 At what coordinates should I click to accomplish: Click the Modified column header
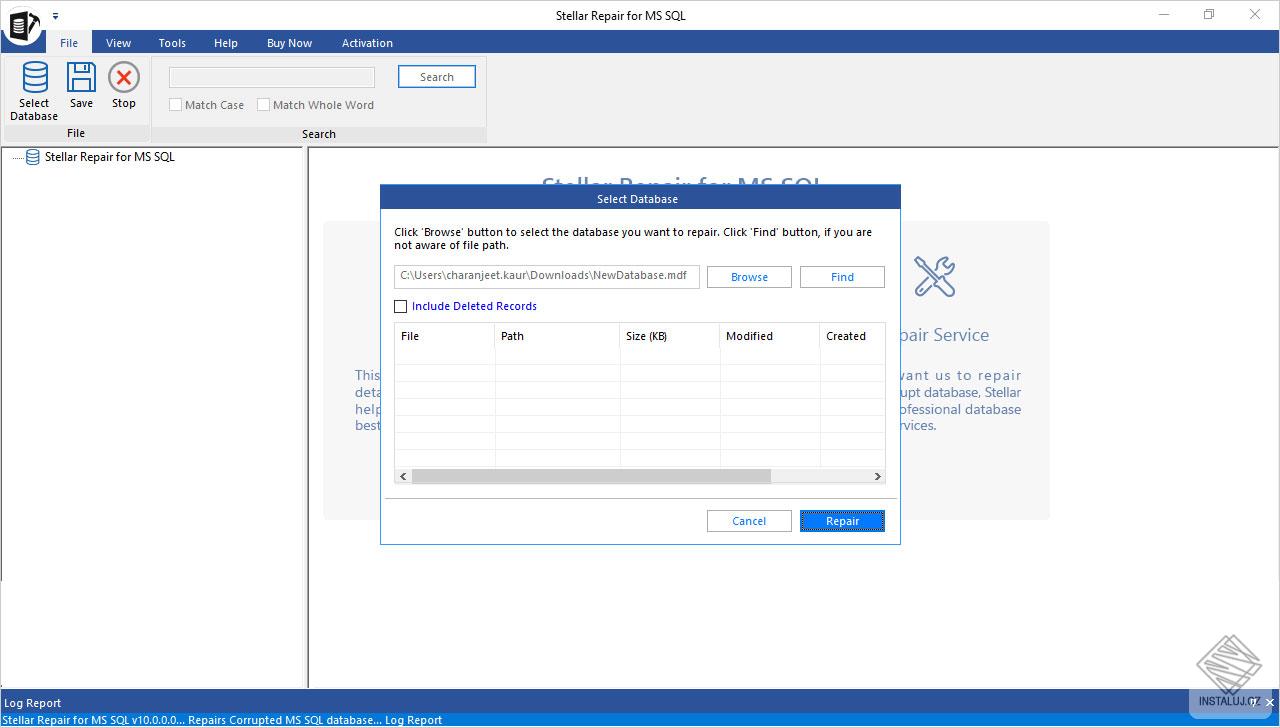[770, 336]
